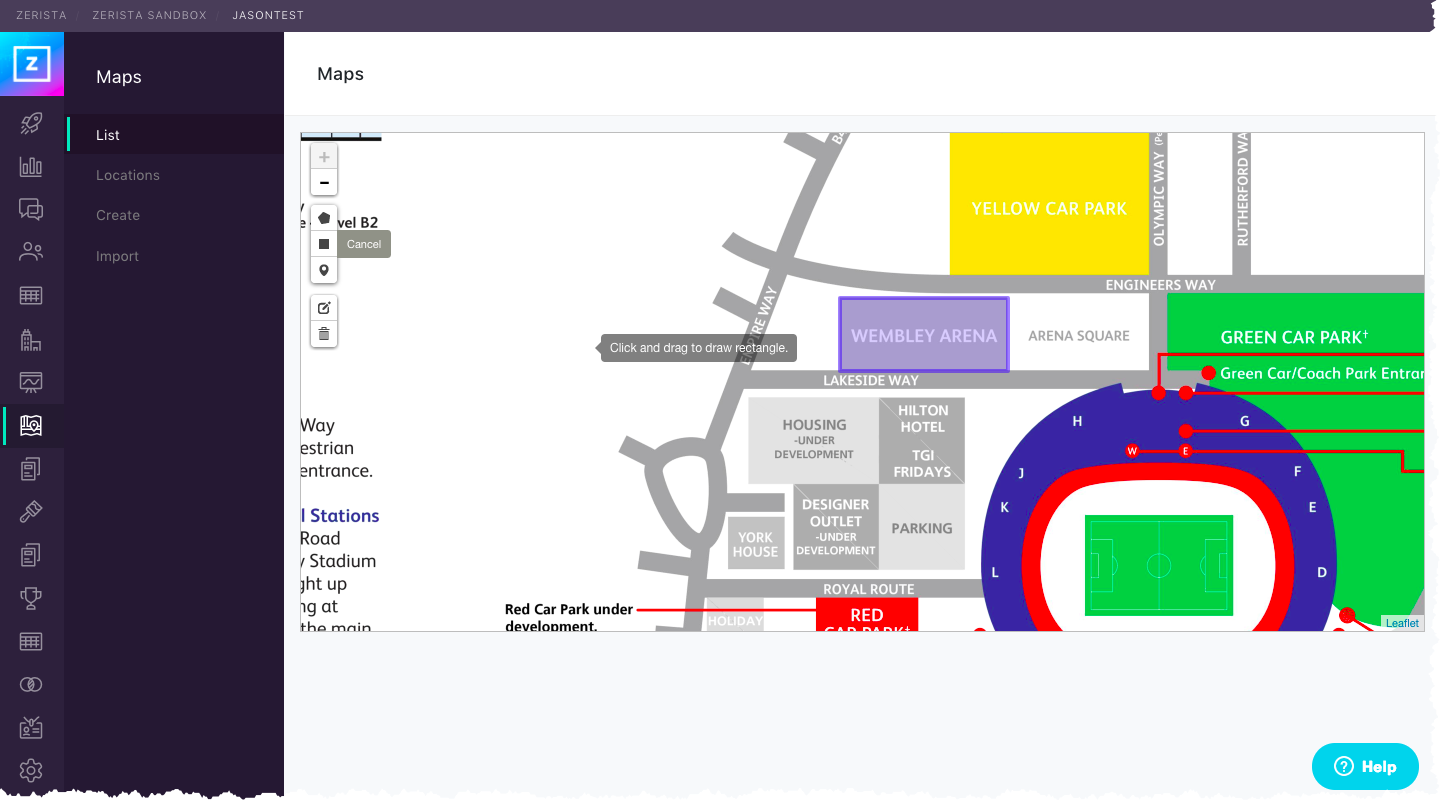Click the DESIGNER OUTLET label
Screen dimensions: 1440x800
coord(835,527)
